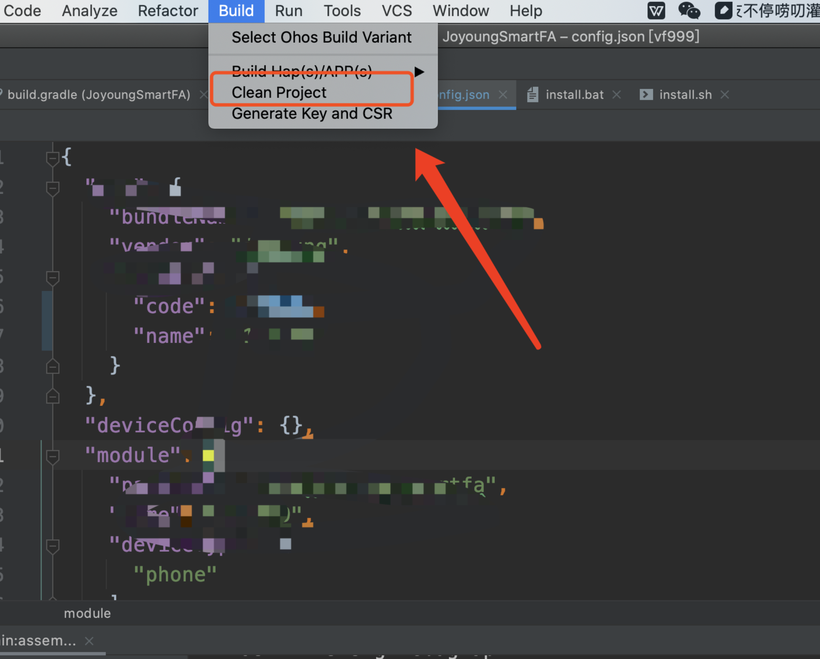The image size is (820, 659).
Task: Collapse the deviceType array fold marker
Action: [52, 546]
